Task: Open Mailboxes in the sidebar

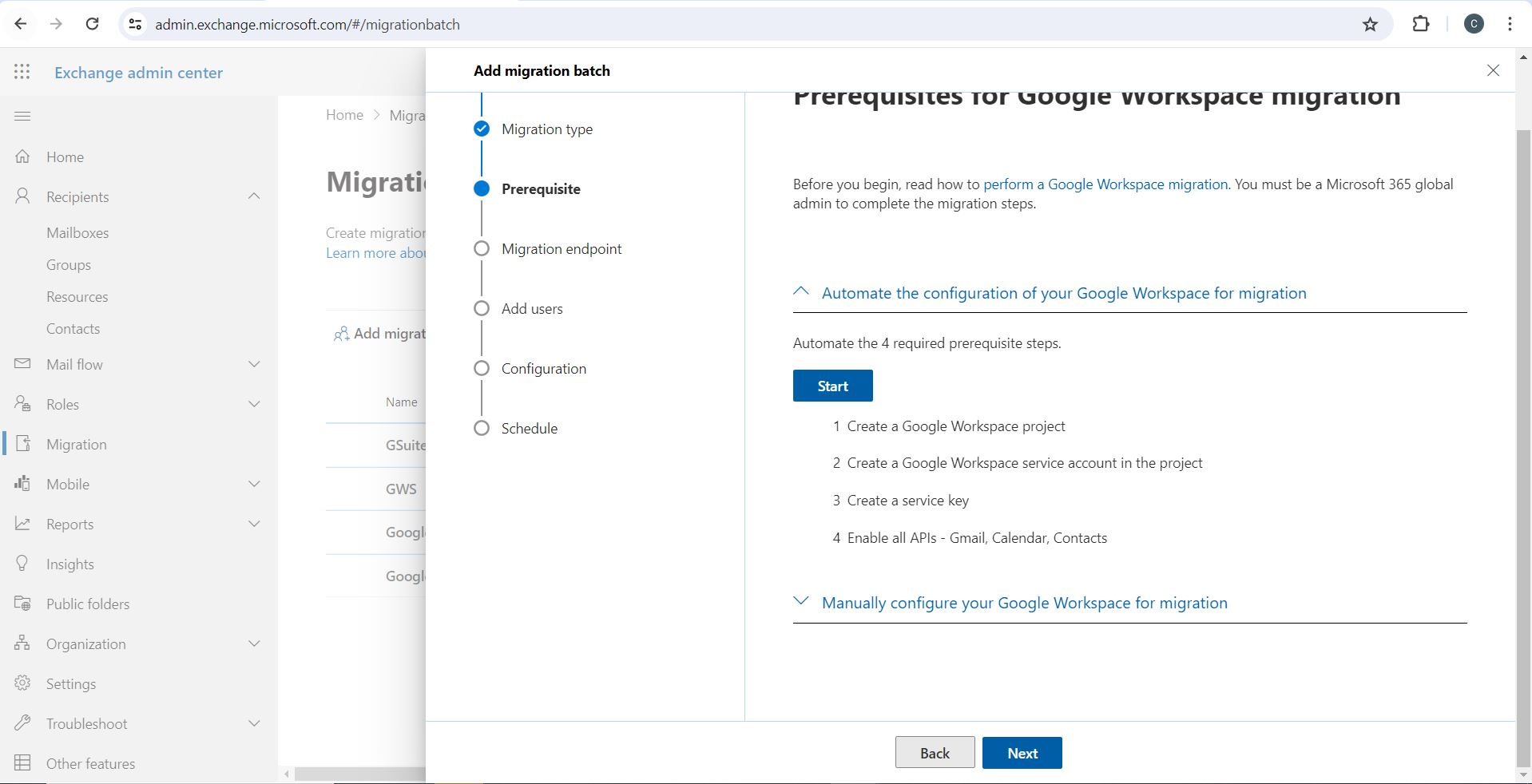Action: click(77, 233)
